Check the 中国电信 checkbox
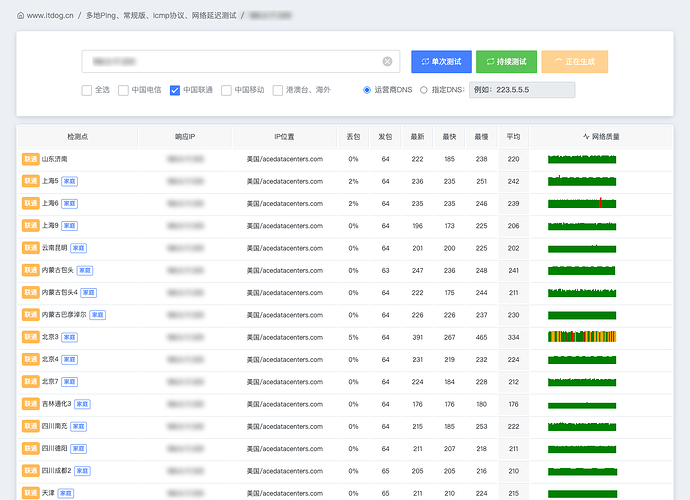Image resolution: width=690 pixels, height=500 pixels. (x=124, y=90)
